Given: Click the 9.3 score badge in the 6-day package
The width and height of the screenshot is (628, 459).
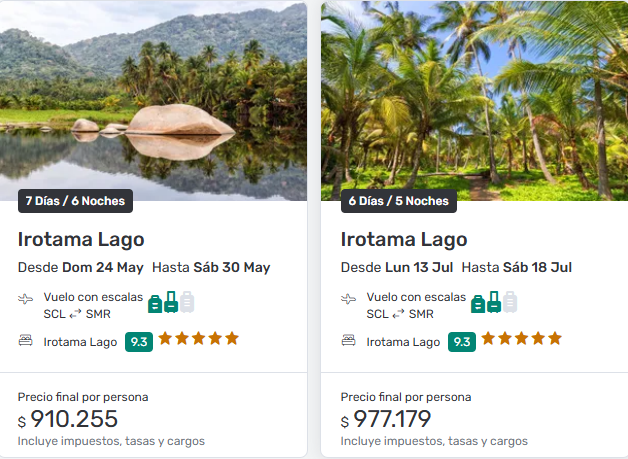Looking at the screenshot, I should pos(462,342).
